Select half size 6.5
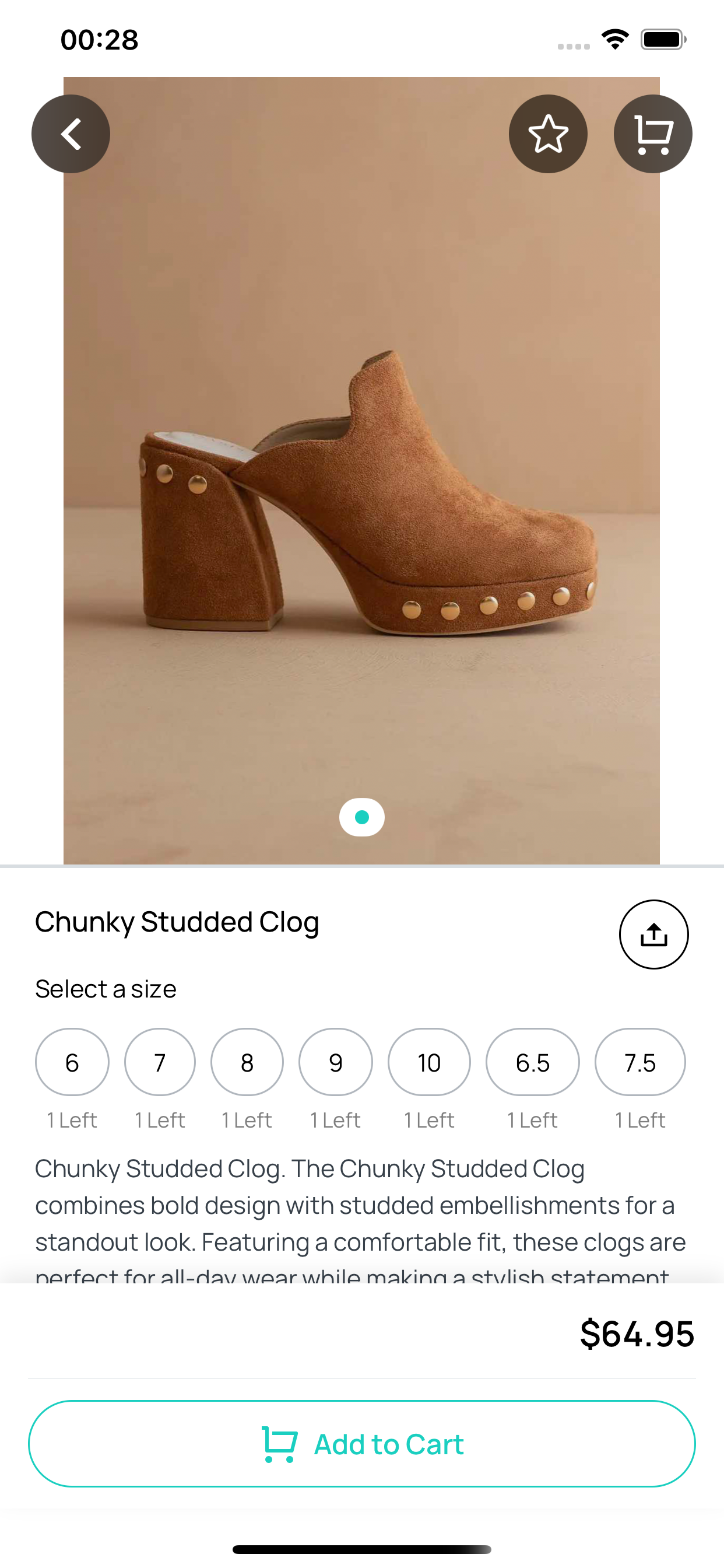The image size is (724, 1568). (x=533, y=1062)
